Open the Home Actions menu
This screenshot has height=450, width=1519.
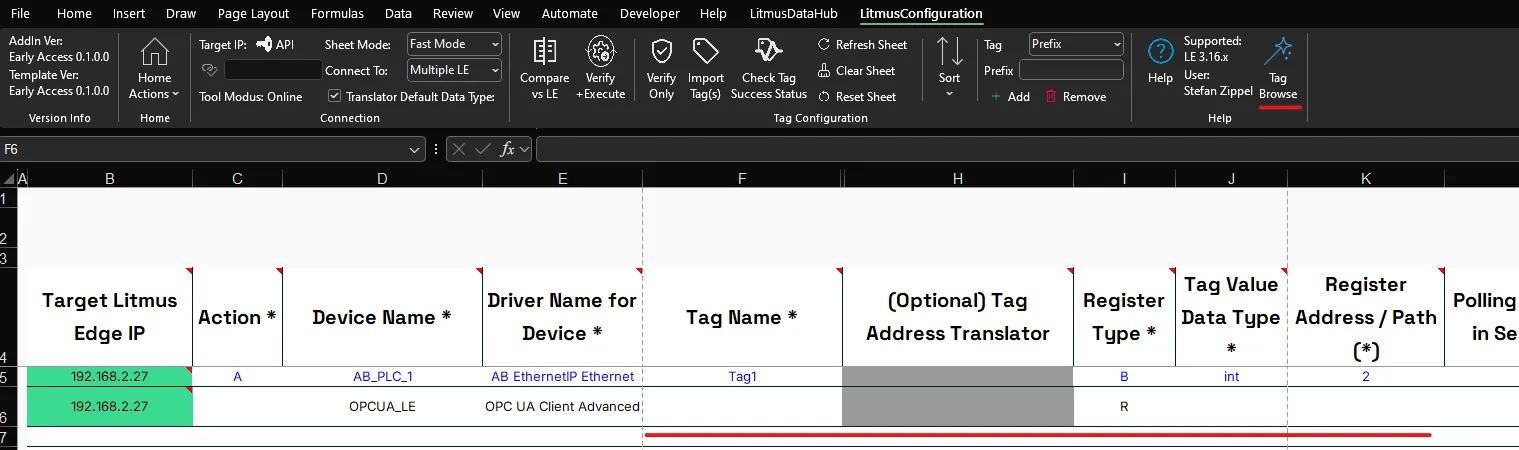pyautogui.click(x=154, y=70)
